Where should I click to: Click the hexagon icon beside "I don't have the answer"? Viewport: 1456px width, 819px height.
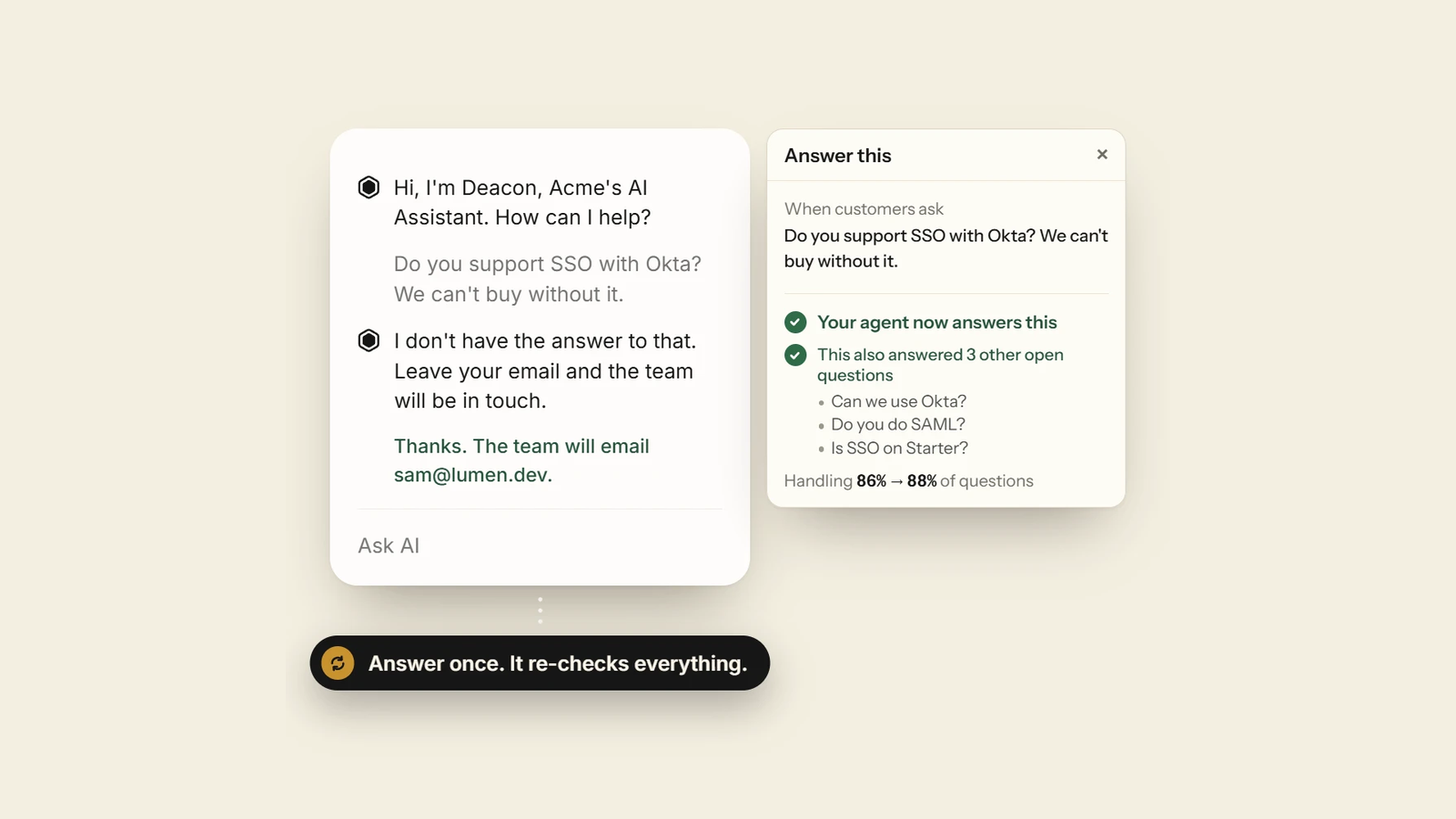[369, 340]
